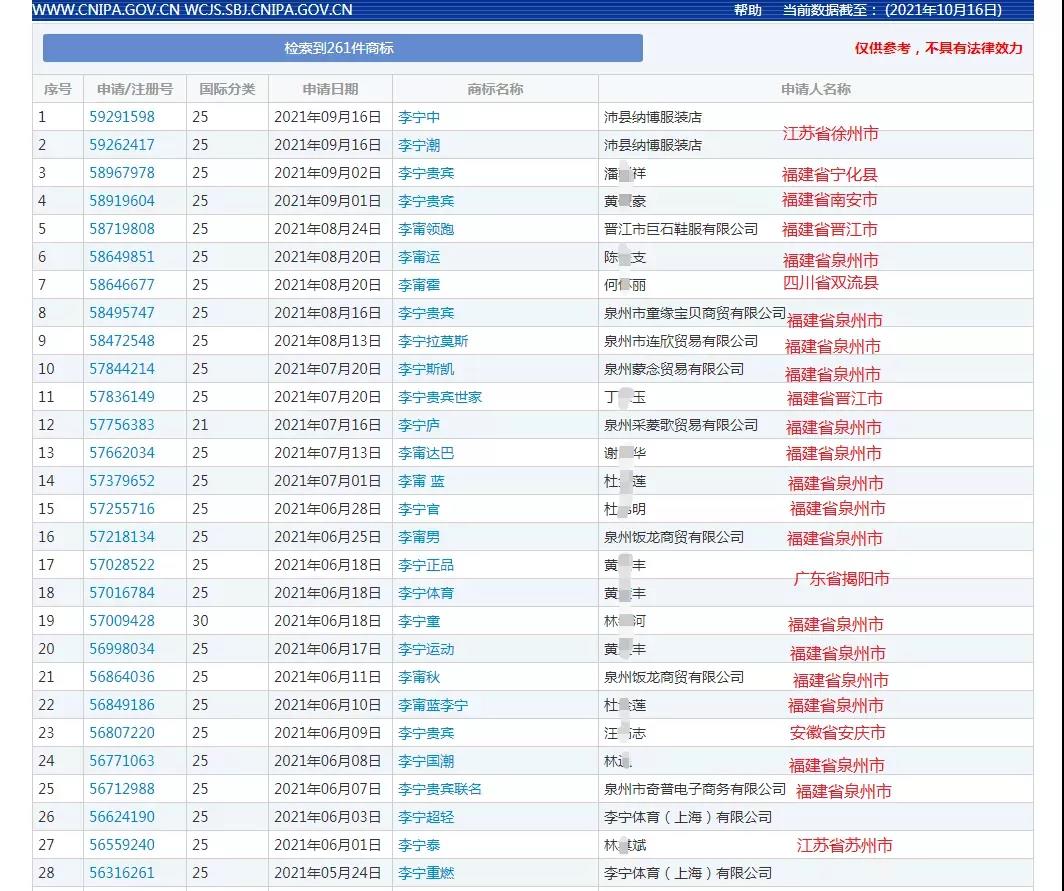Open registration number 58649851
The height and width of the screenshot is (891, 1064).
122,257
